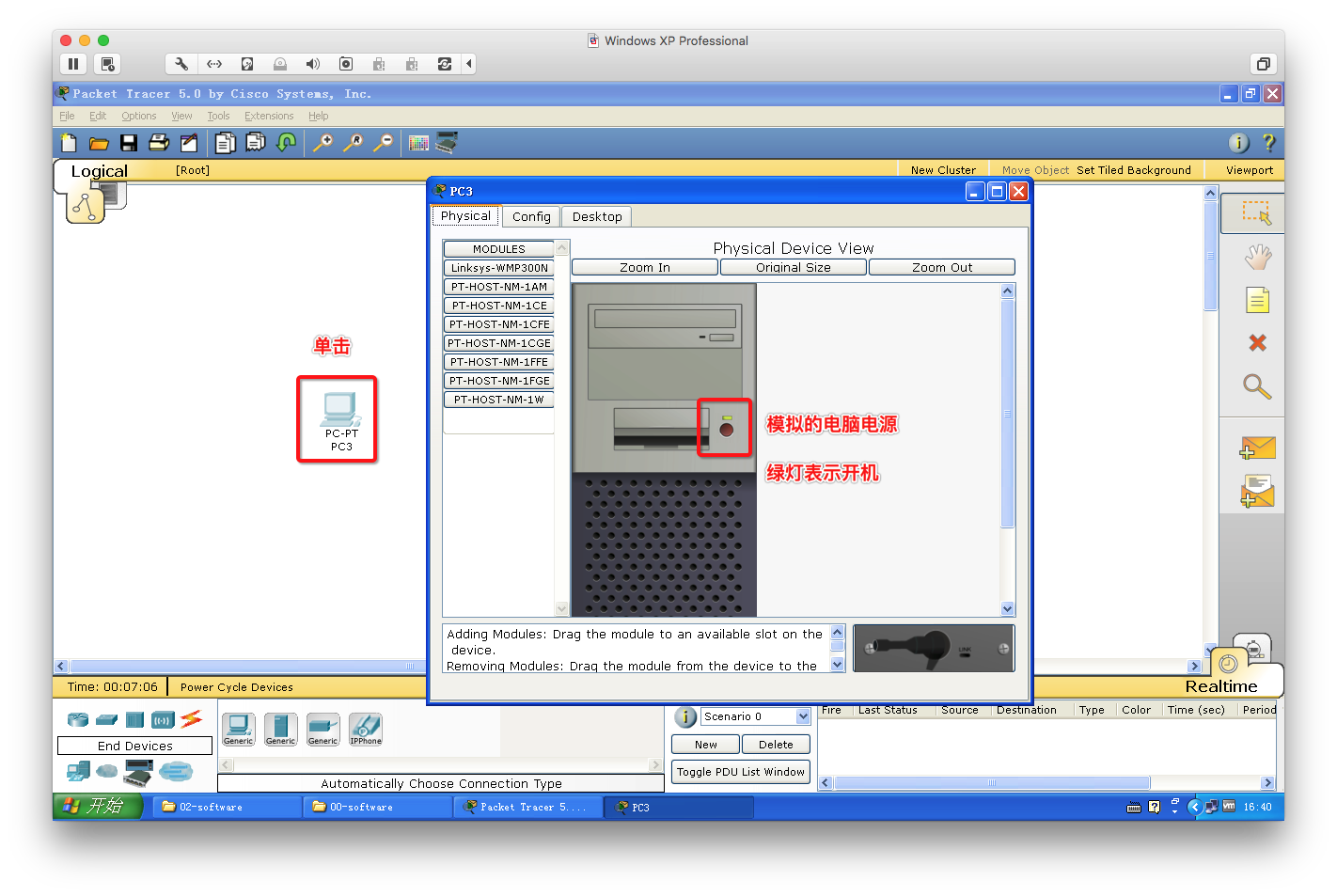
Task: Select the Connections lightning bolt icon
Action: pyautogui.click(x=191, y=719)
